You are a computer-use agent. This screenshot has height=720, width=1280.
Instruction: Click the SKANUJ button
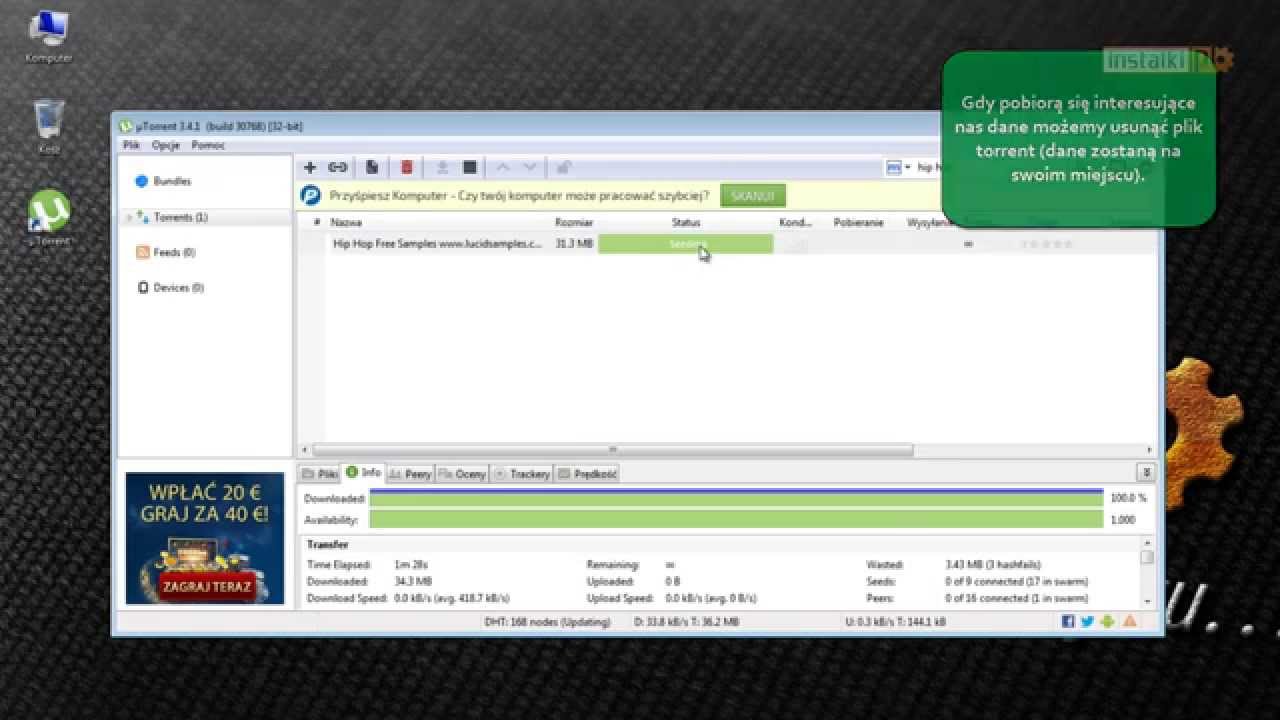(753, 196)
